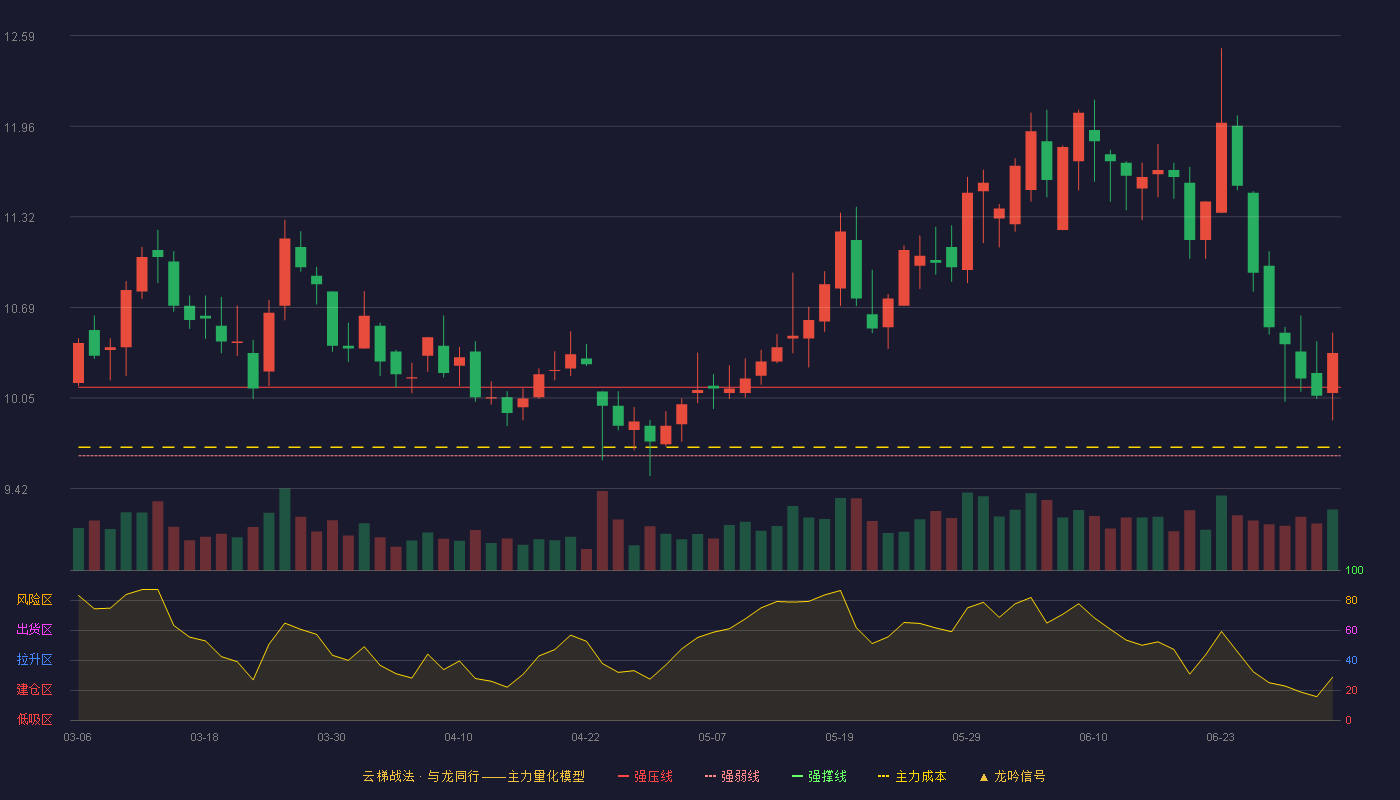Click the 10.05 price axis label
1400x800 pixels.
tap(19, 399)
